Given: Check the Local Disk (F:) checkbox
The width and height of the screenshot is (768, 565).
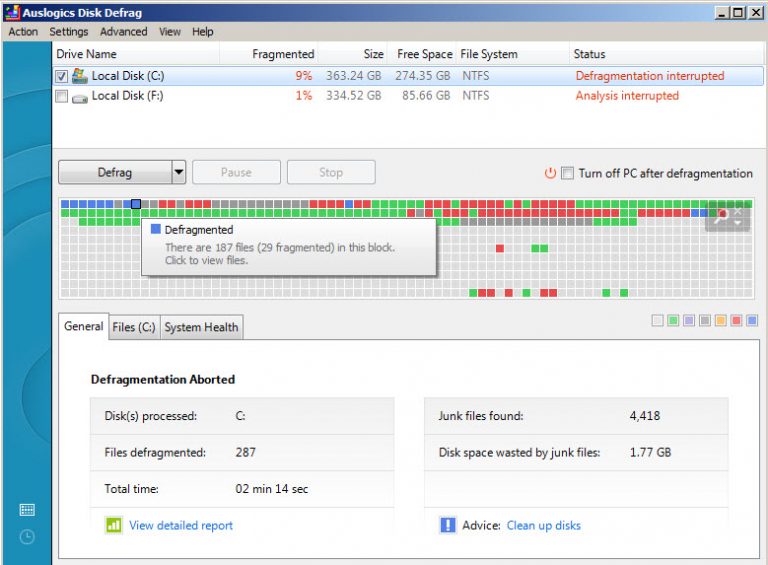Looking at the screenshot, I should pyautogui.click(x=61, y=96).
